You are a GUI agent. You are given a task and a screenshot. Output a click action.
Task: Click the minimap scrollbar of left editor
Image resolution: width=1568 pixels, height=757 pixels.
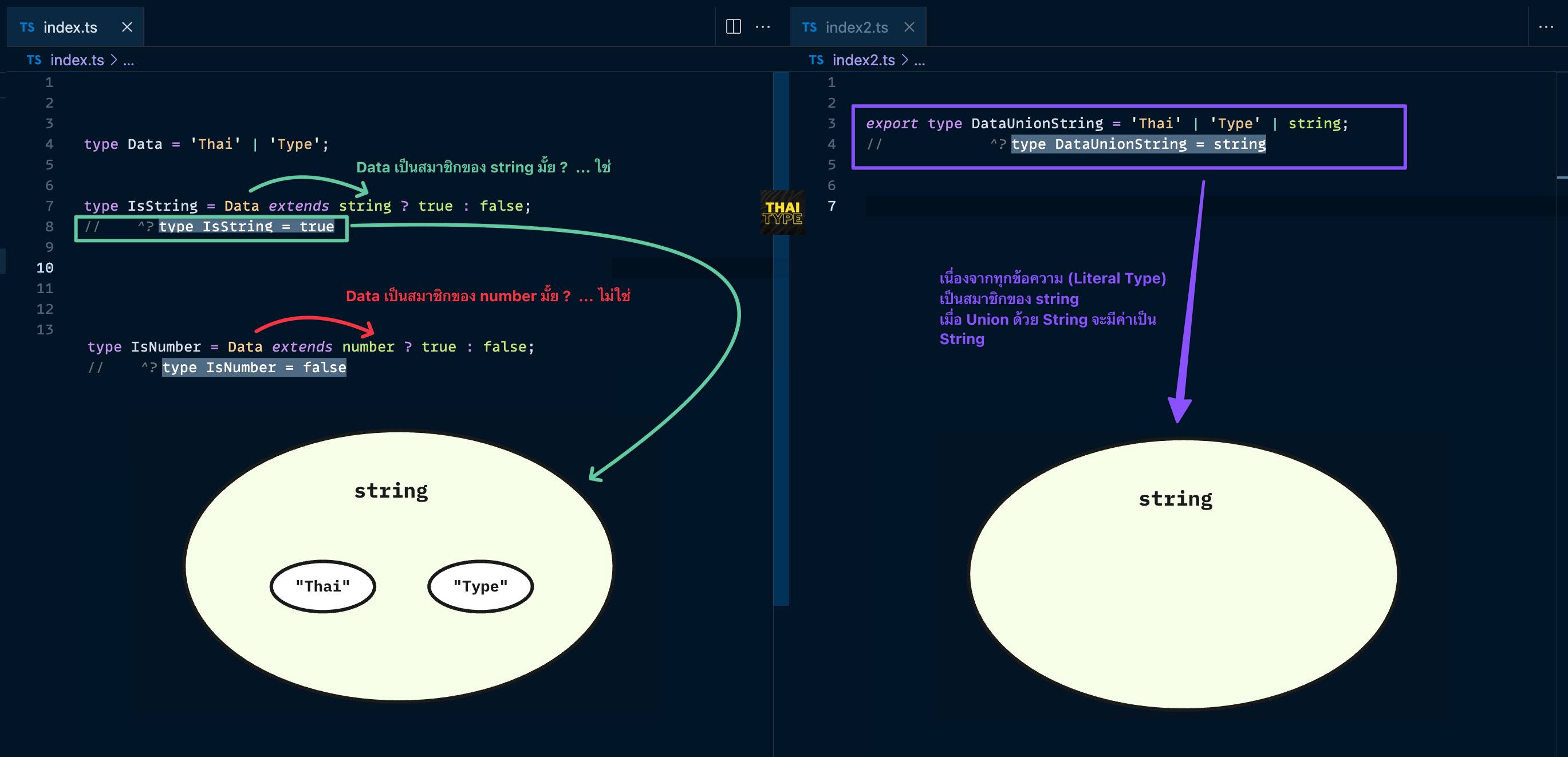point(781,338)
